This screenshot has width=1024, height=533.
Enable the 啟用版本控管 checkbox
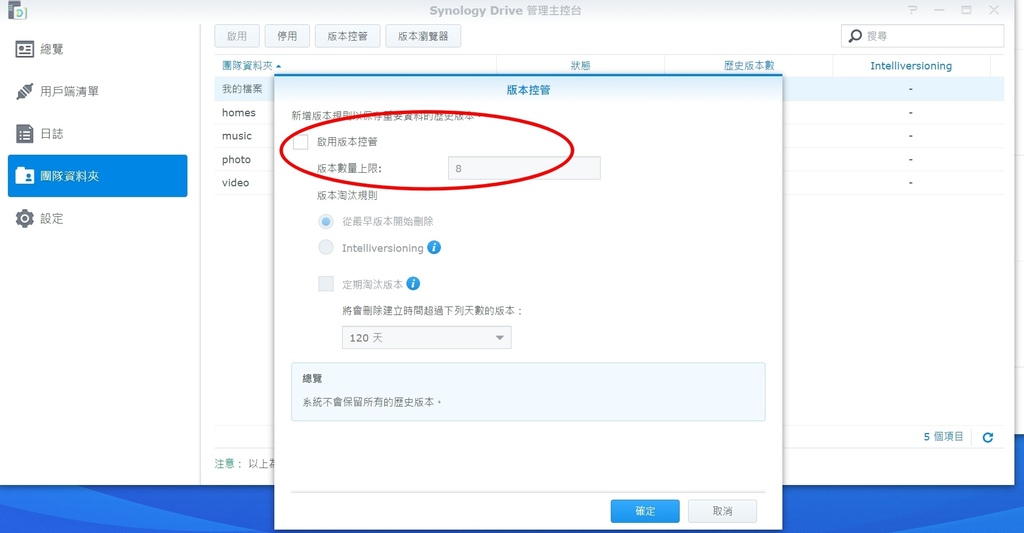point(300,142)
